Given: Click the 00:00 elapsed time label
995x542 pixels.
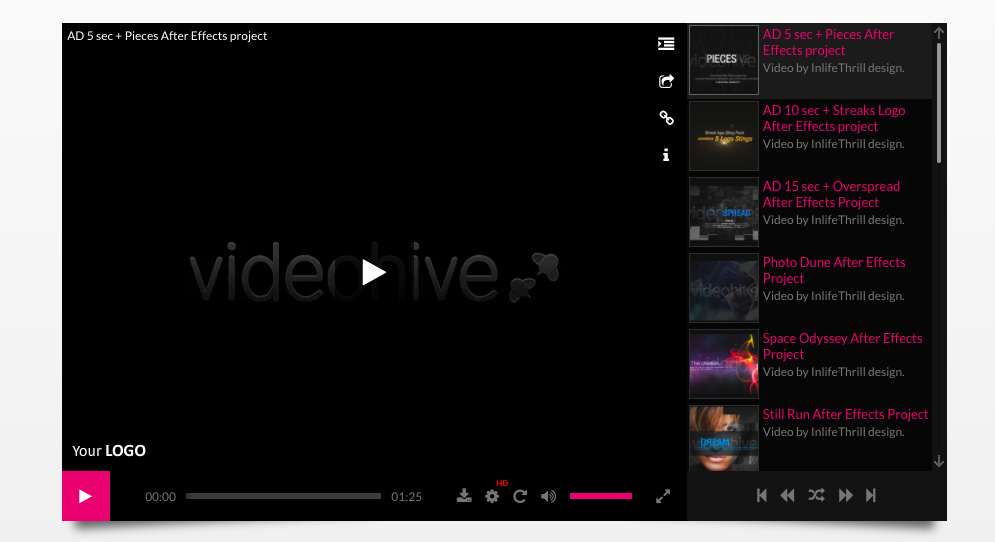Looking at the screenshot, I should [x=161, y=497].
